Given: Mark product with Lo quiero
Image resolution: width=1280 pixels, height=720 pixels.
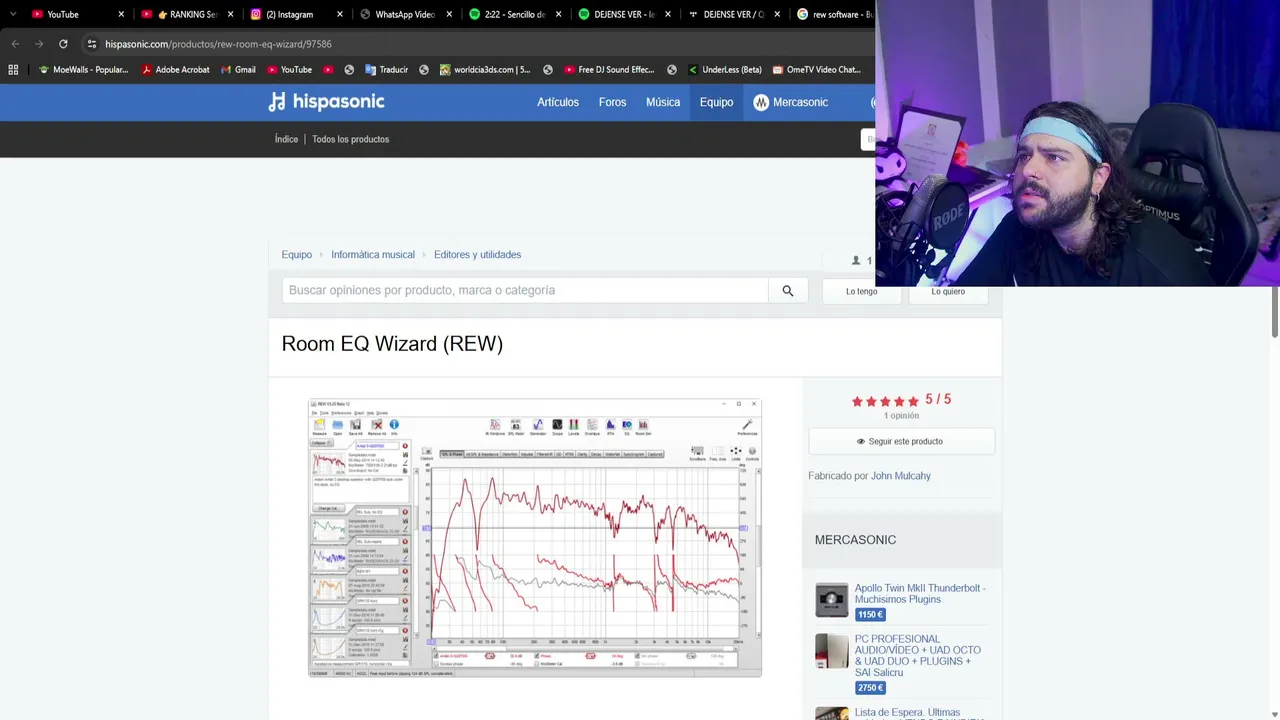Looking at the screenshot, I should coord(948,291).
